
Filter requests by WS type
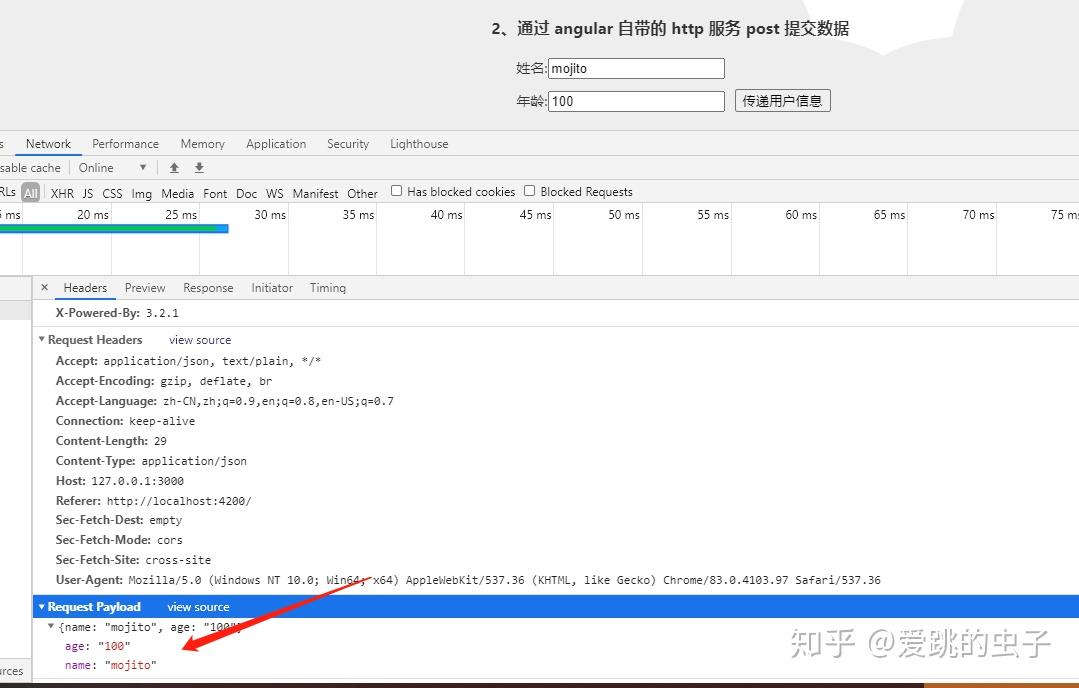click(274, 192)
